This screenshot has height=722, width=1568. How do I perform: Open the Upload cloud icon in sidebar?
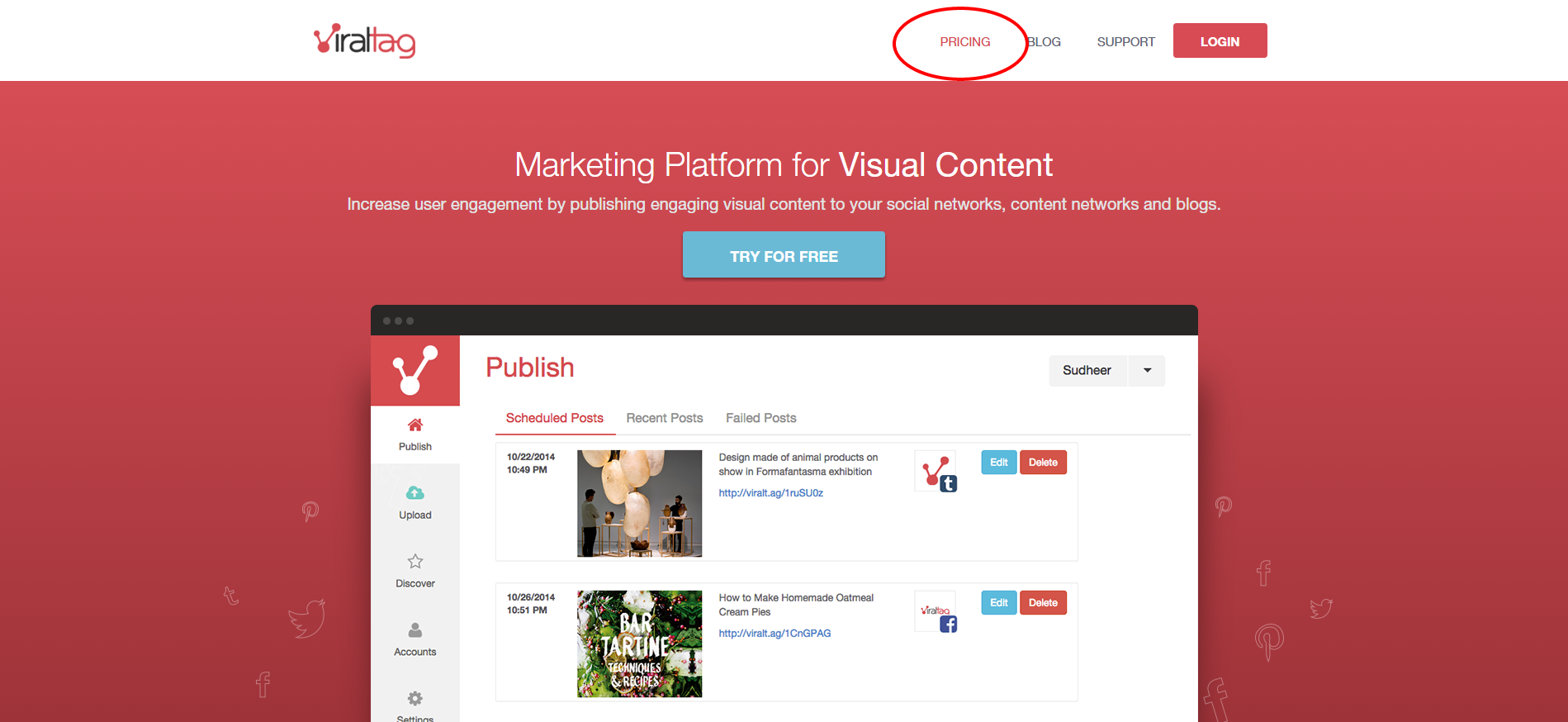tap(415, 493)
